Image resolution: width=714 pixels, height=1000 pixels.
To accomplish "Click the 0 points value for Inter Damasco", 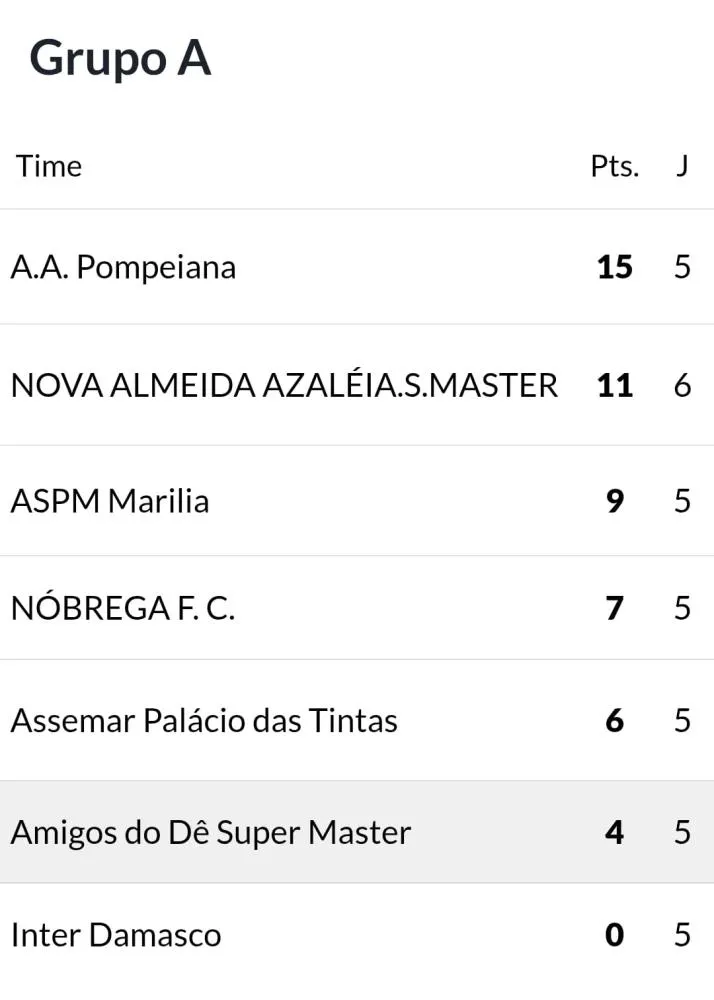I will click(x=615, y=935).
